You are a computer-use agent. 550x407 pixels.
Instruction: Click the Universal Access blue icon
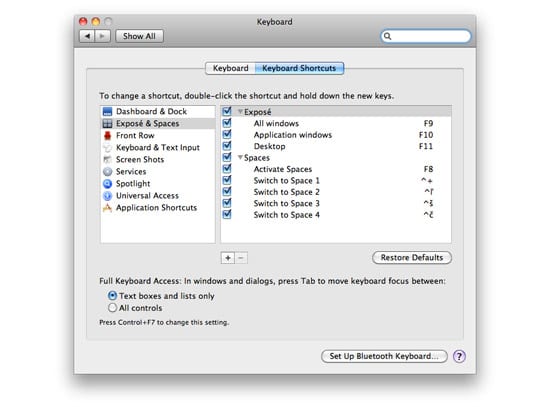click(107, 195)
